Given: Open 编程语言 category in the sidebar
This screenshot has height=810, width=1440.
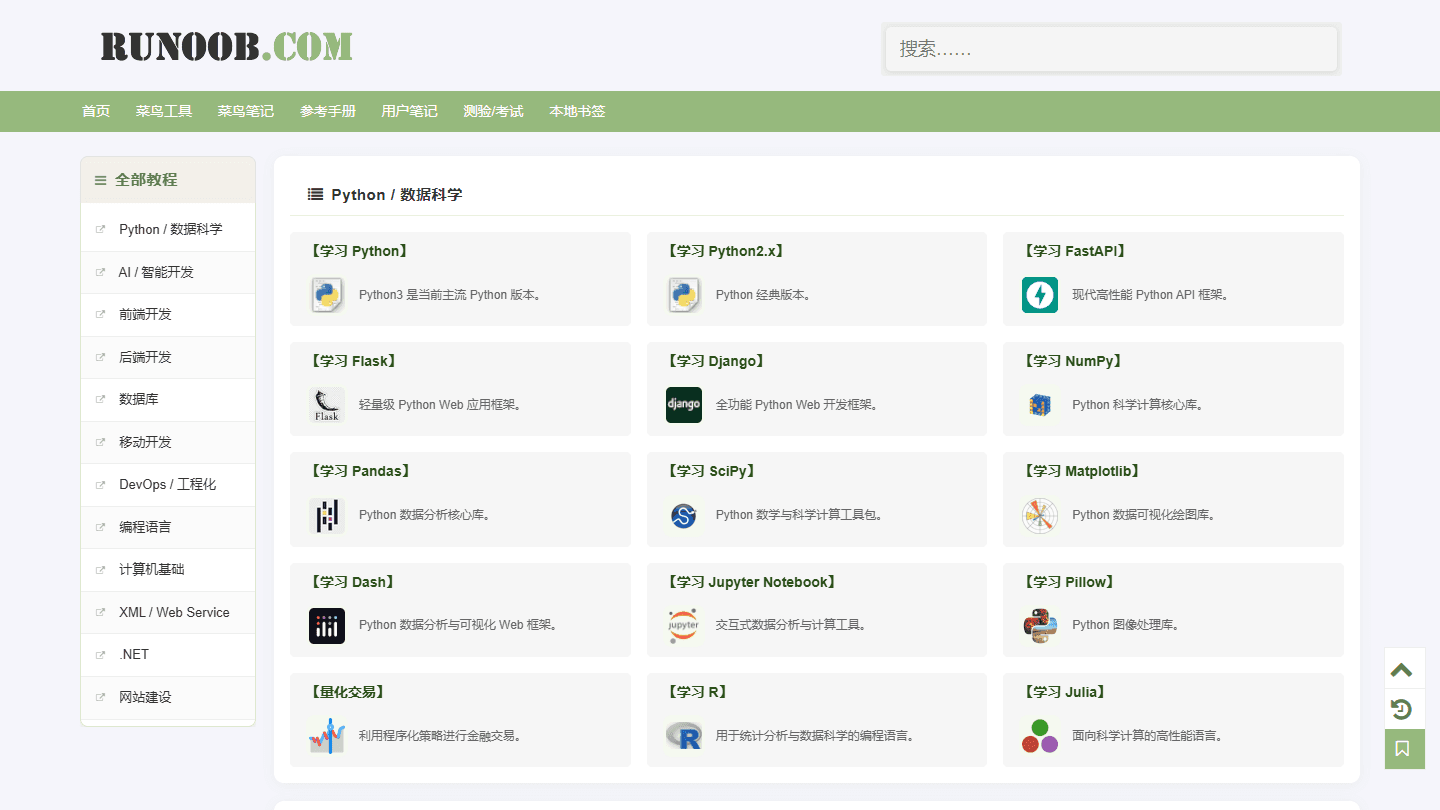Looking at the screenshot, I should tap(145, 527).
